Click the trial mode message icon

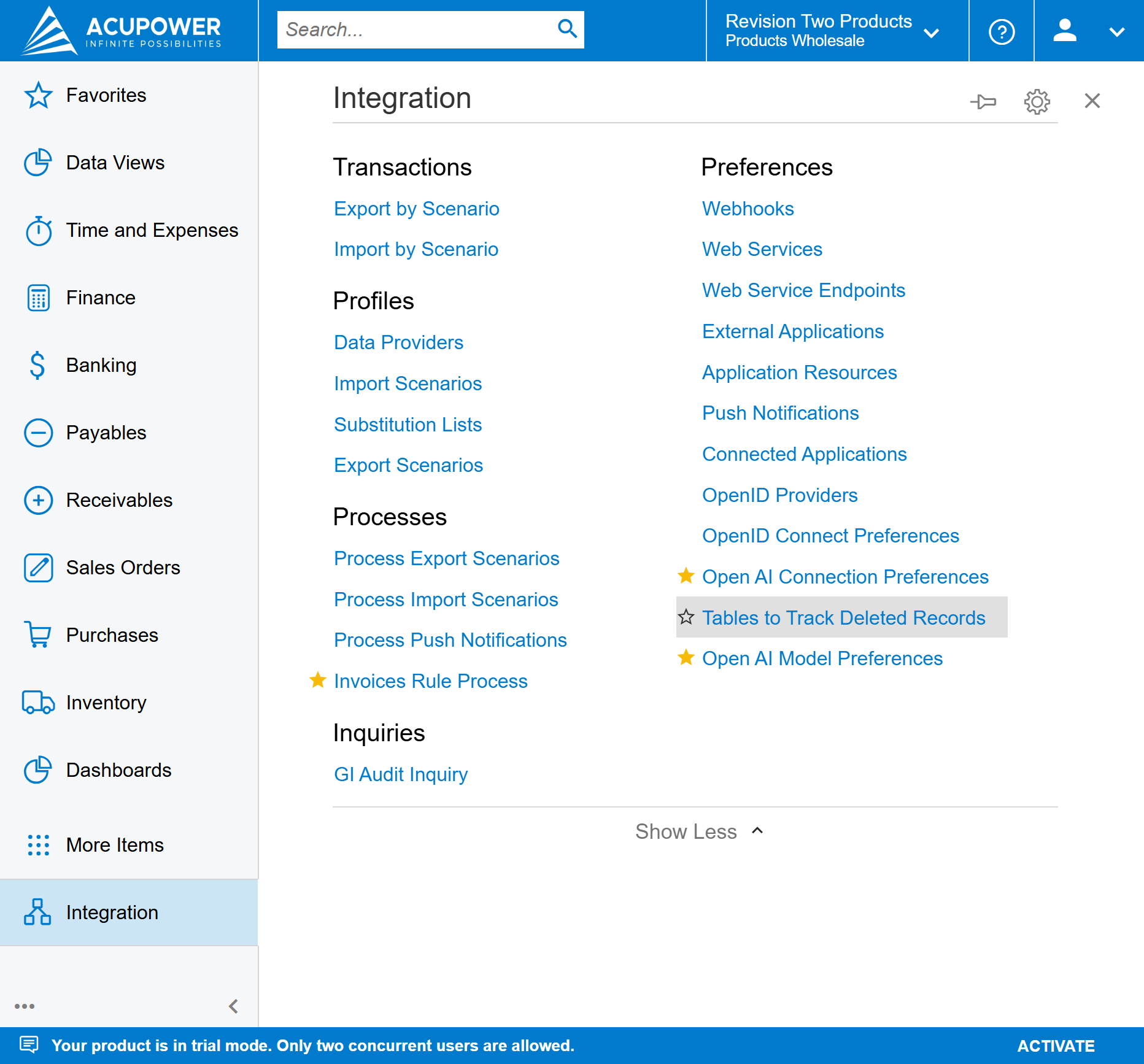point(29,1044)
